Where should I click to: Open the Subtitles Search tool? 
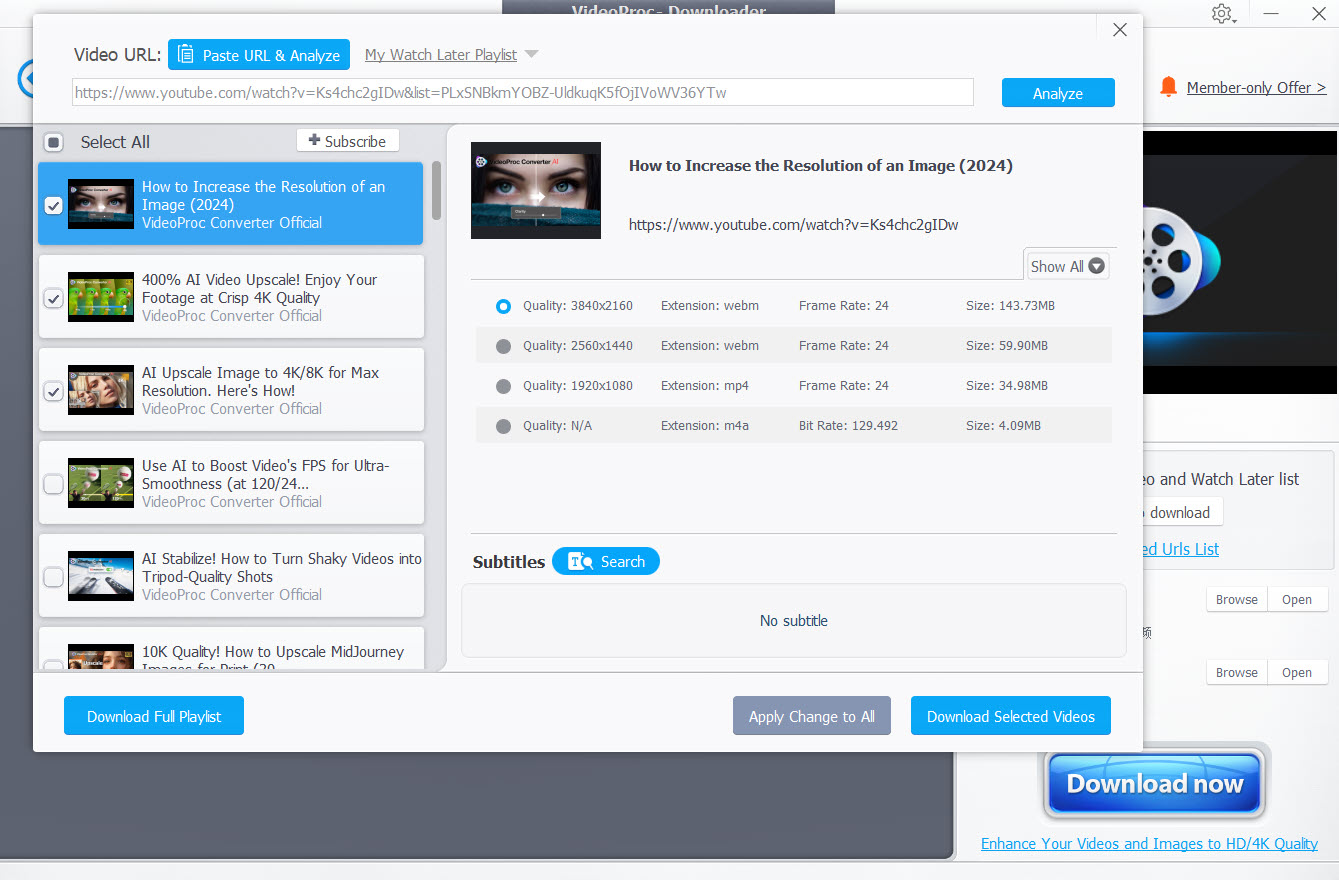[x=605, y=561]
